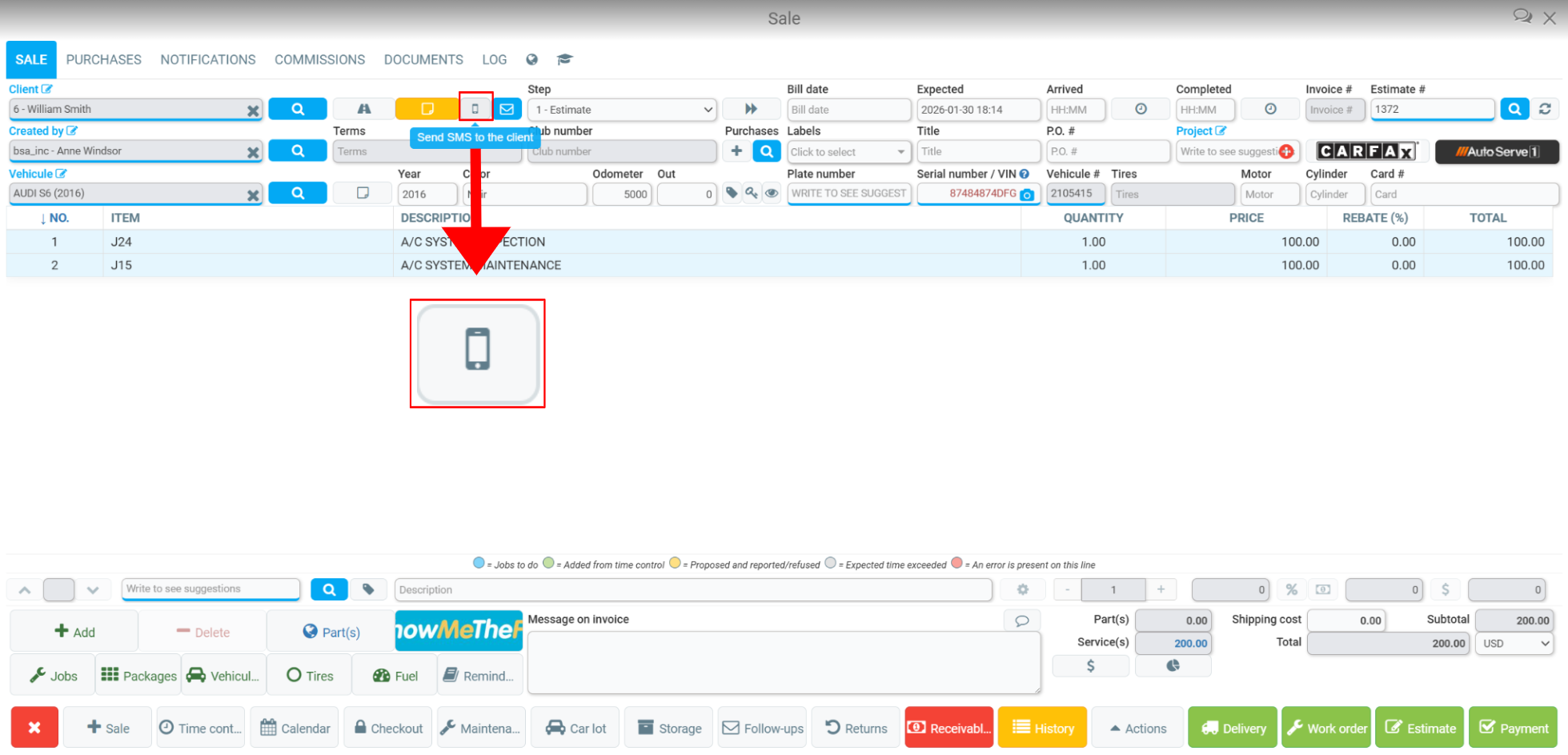Switch to the PURCHASES tab

tap(104, 59)
